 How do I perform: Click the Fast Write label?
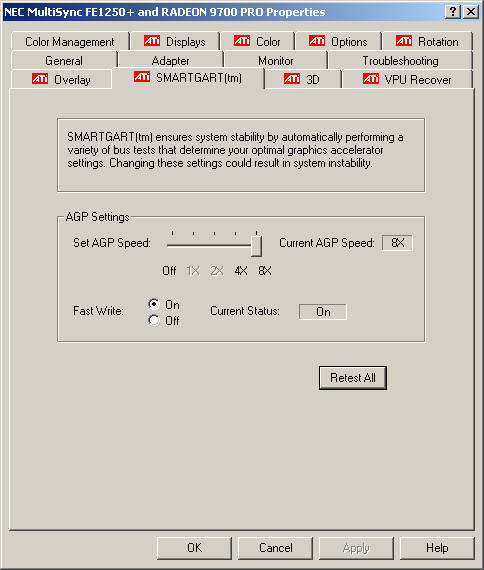point(98,311)
